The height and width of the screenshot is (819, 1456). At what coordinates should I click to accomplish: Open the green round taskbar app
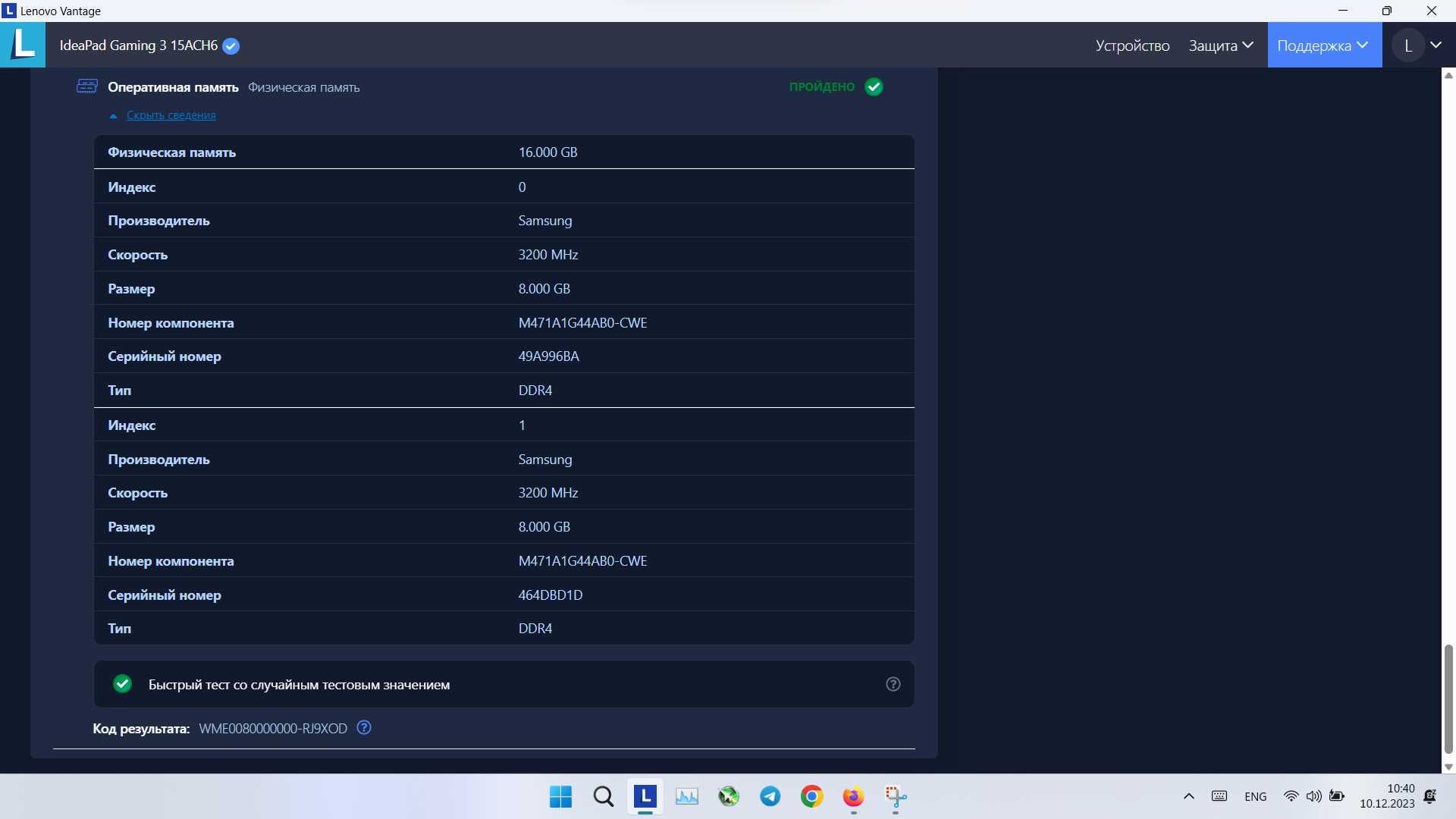[729, 797]
